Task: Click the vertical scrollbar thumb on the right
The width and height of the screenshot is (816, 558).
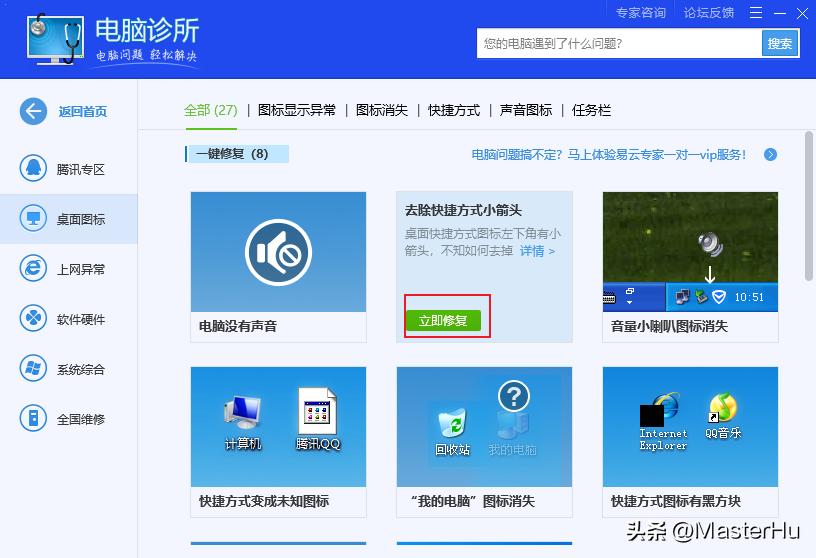Action: (x=809, y=206)
